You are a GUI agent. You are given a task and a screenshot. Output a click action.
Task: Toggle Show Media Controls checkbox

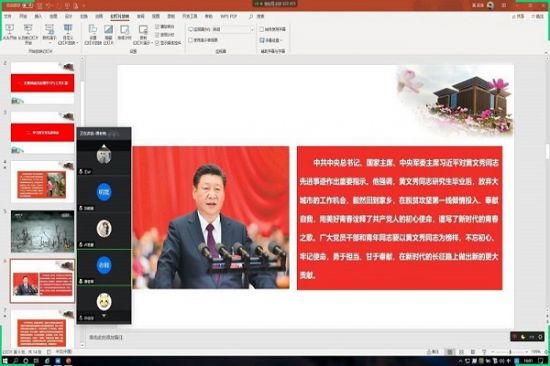coord(168,43)
